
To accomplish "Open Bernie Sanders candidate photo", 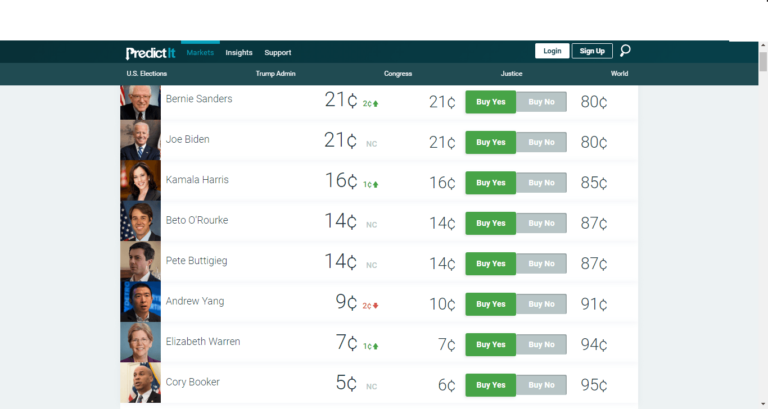I will point(140,102).
